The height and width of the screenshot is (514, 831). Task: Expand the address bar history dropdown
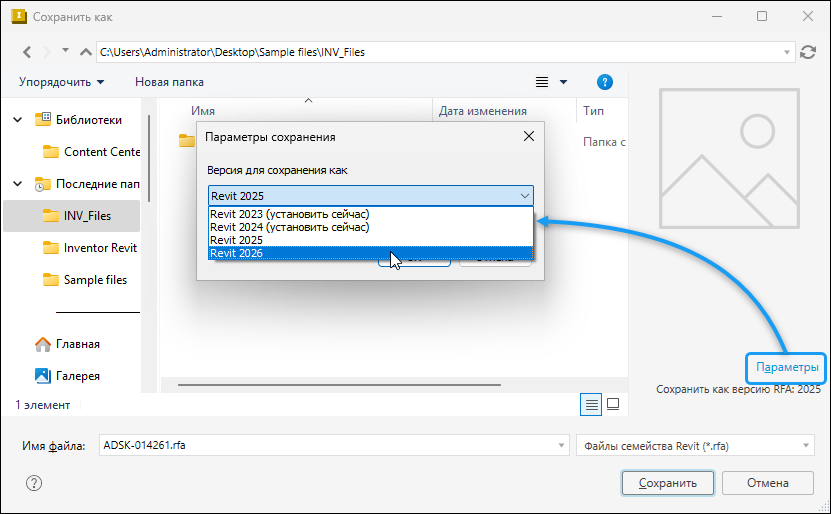pos(787,52)
